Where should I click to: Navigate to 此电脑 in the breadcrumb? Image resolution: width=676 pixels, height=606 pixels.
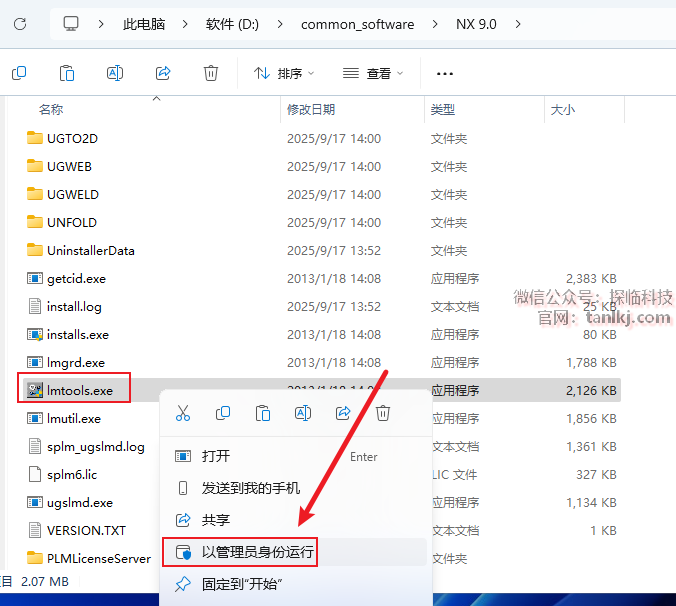tap(145, 24)
